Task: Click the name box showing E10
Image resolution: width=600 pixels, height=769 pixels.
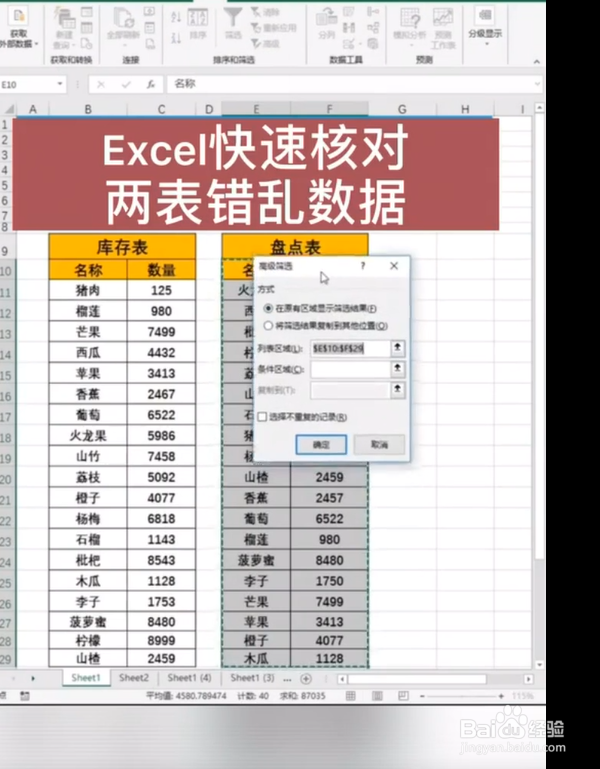Action: tap(27, 84)
